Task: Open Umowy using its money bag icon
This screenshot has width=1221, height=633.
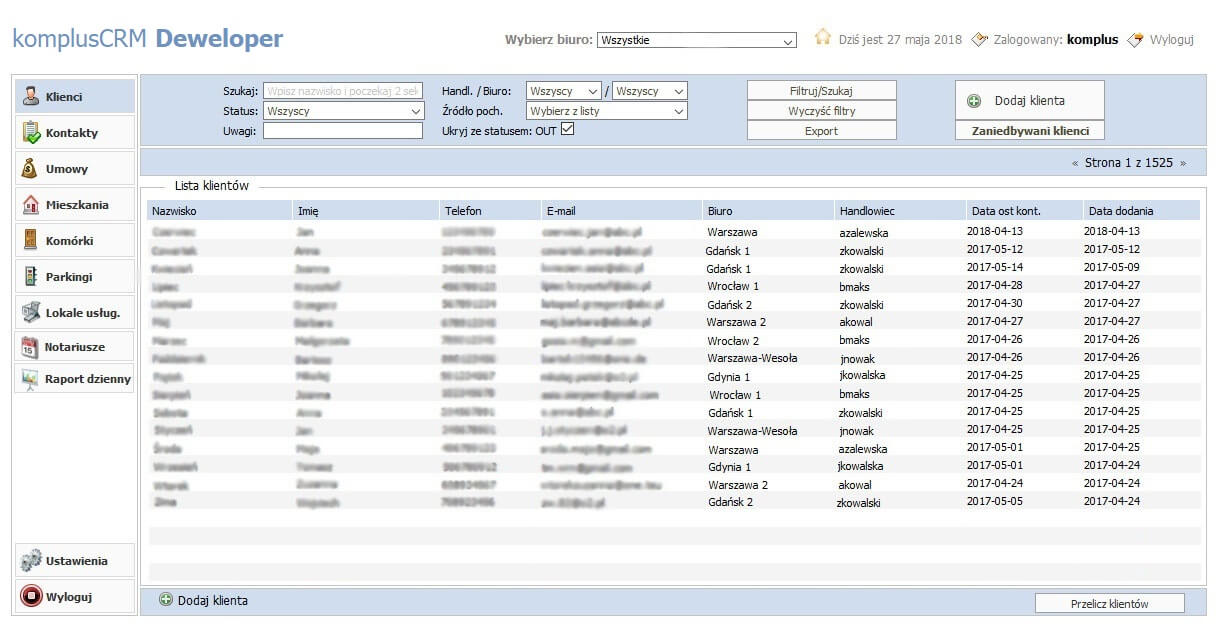Action: 31,169
